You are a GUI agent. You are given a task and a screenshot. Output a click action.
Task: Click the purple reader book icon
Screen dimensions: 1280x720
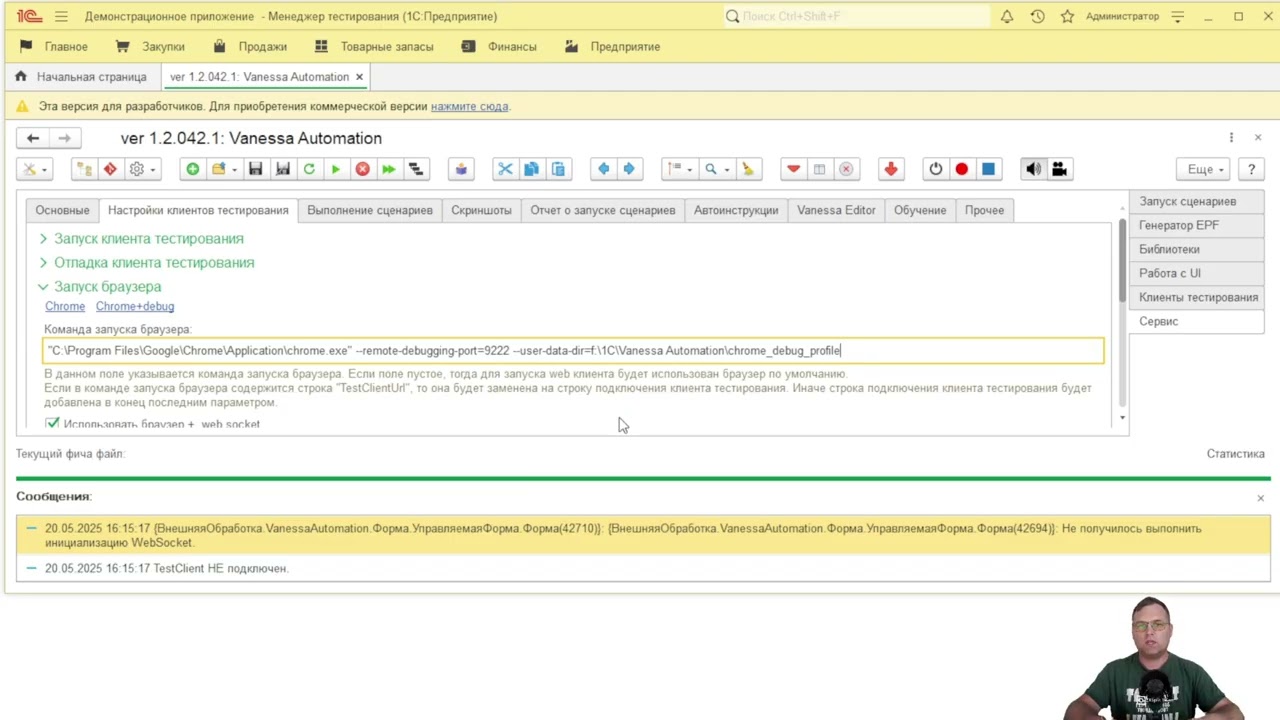tap(461, 169)
